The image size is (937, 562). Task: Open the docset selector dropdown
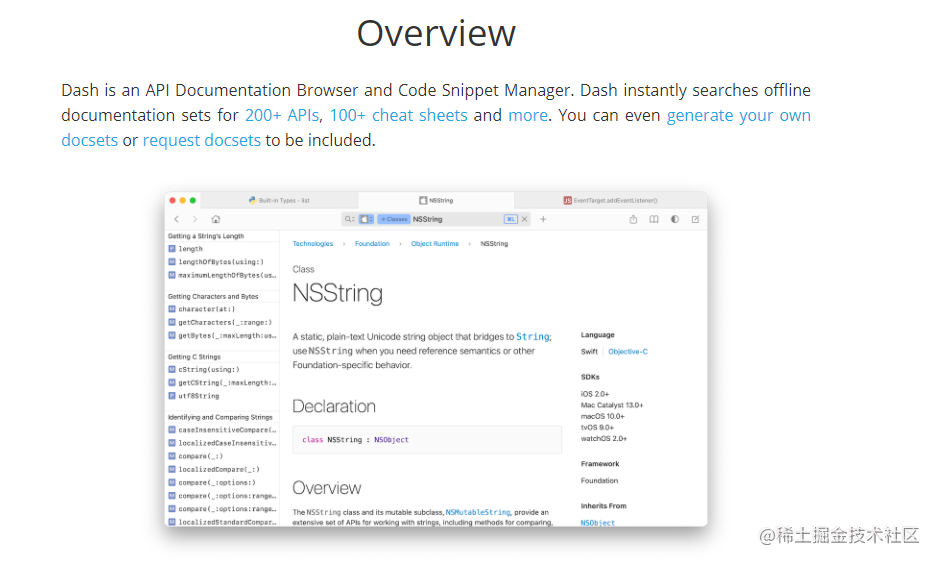point(366,219)
